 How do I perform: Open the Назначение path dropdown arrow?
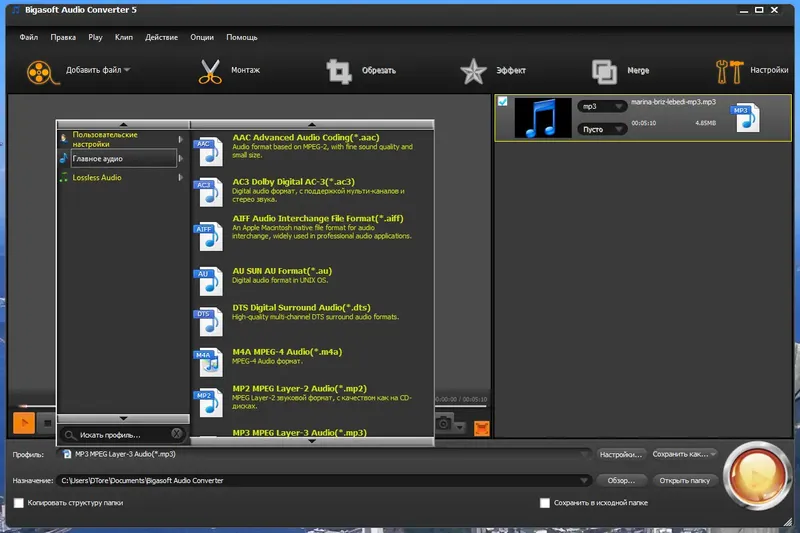(x=584, y=480)
